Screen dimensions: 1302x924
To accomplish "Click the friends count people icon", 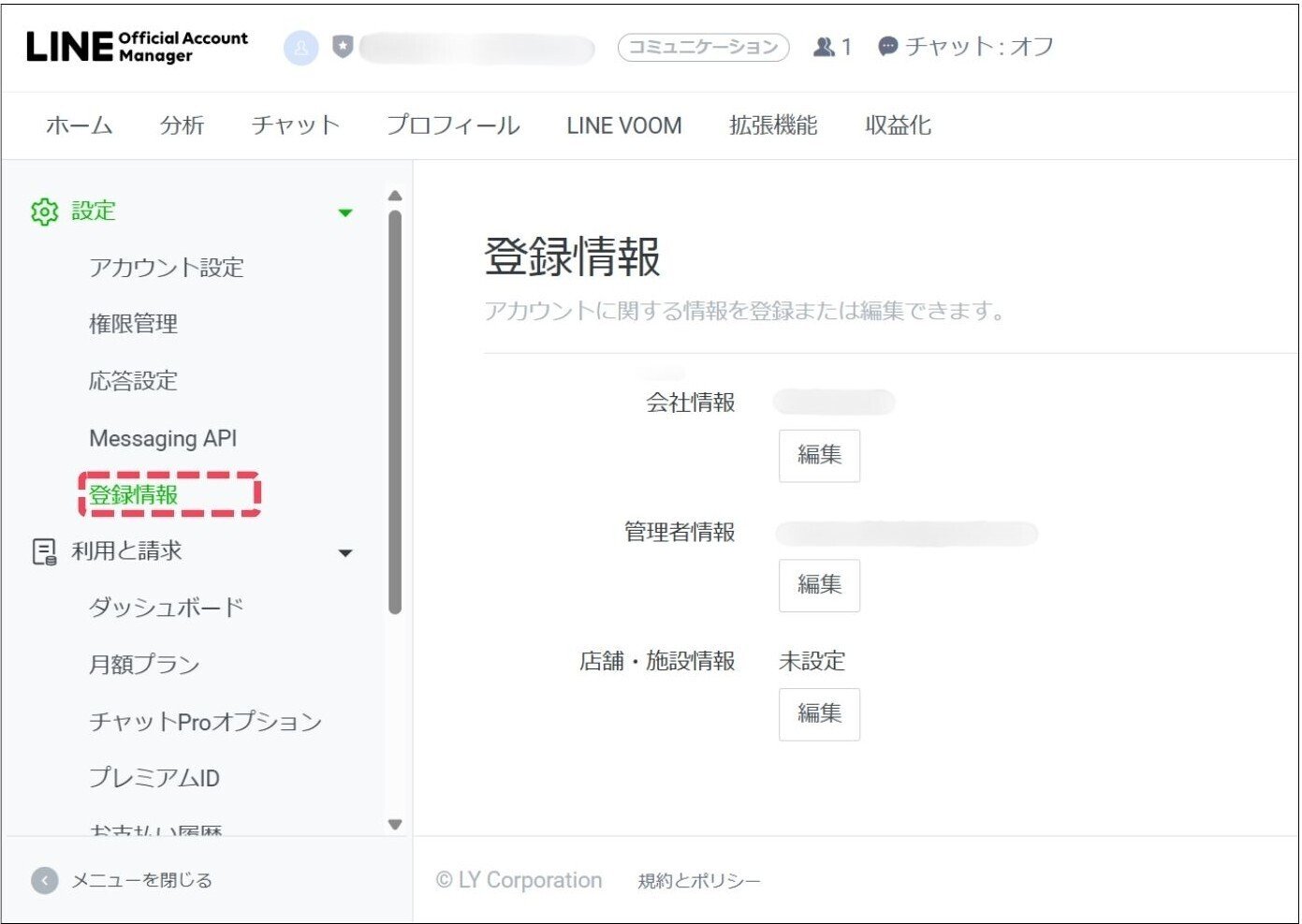I will (x=827, y=45).
